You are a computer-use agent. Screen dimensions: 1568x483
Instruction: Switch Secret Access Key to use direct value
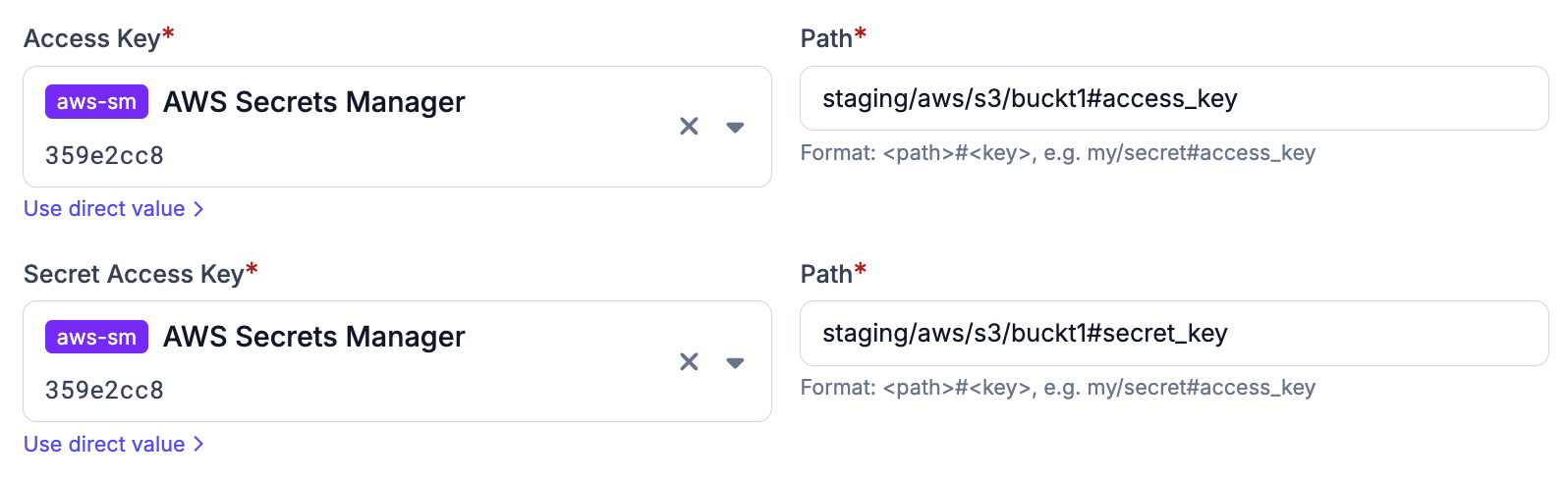click(114, 444)
